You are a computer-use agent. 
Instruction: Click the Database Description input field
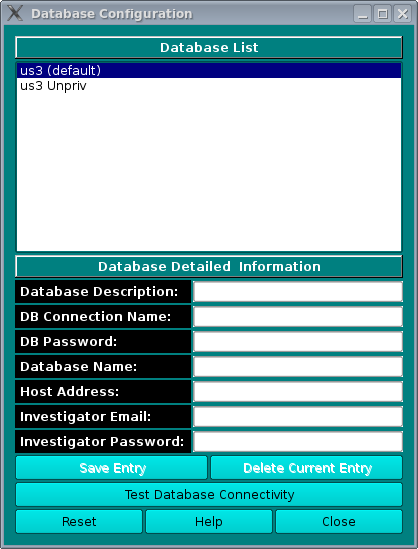pos(298,292)
